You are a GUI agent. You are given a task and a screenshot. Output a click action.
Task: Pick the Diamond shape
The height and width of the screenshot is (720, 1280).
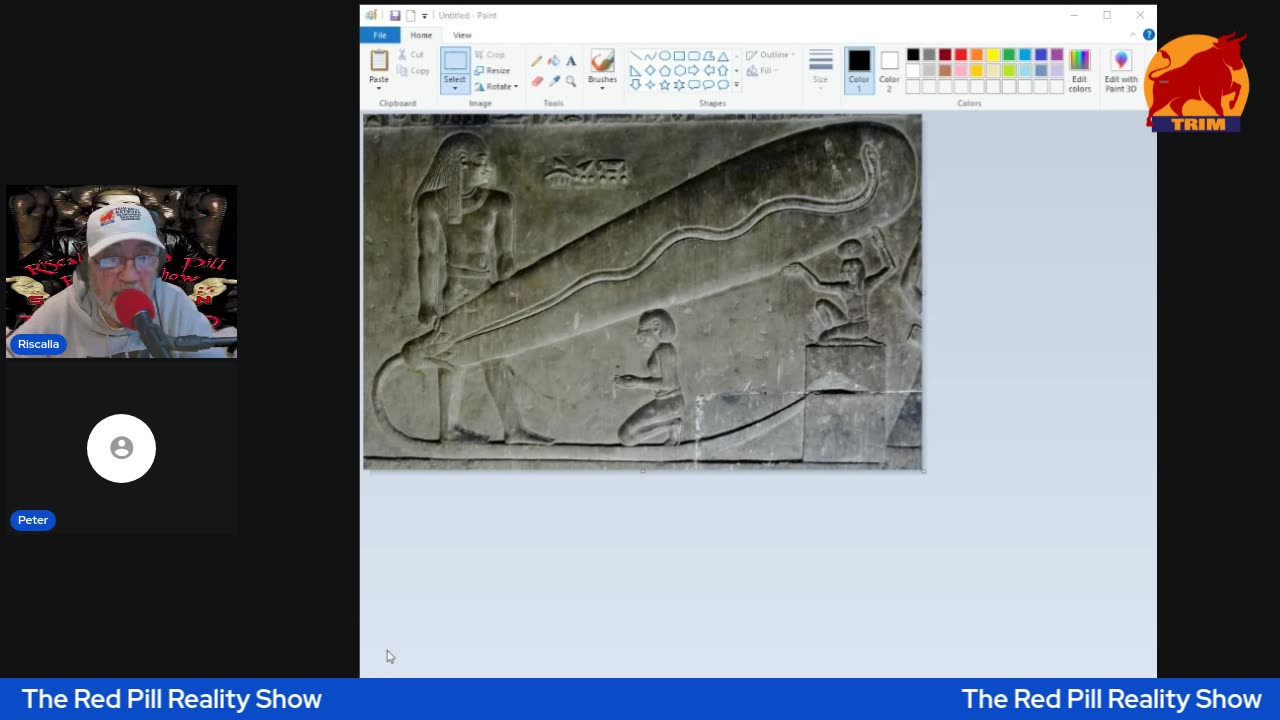click(650, 71)
